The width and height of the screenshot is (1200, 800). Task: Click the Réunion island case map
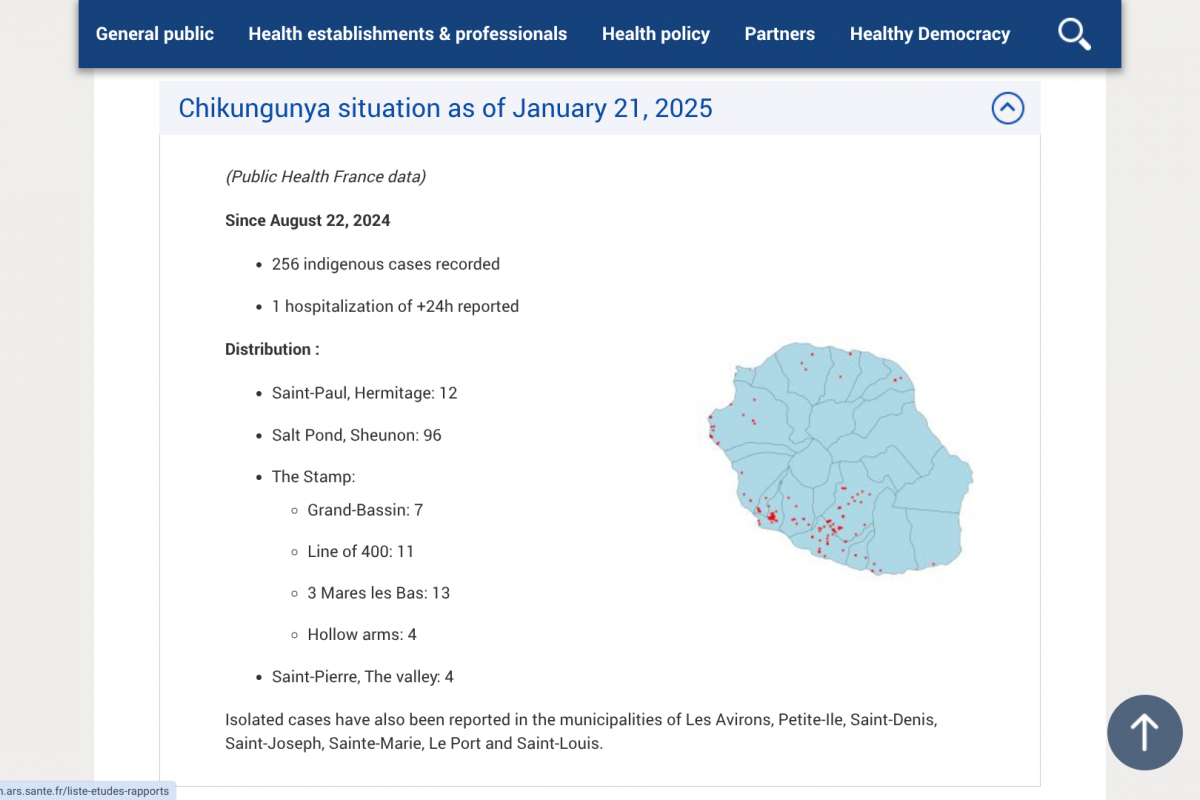pyautogui.click(x=835, y=458)
